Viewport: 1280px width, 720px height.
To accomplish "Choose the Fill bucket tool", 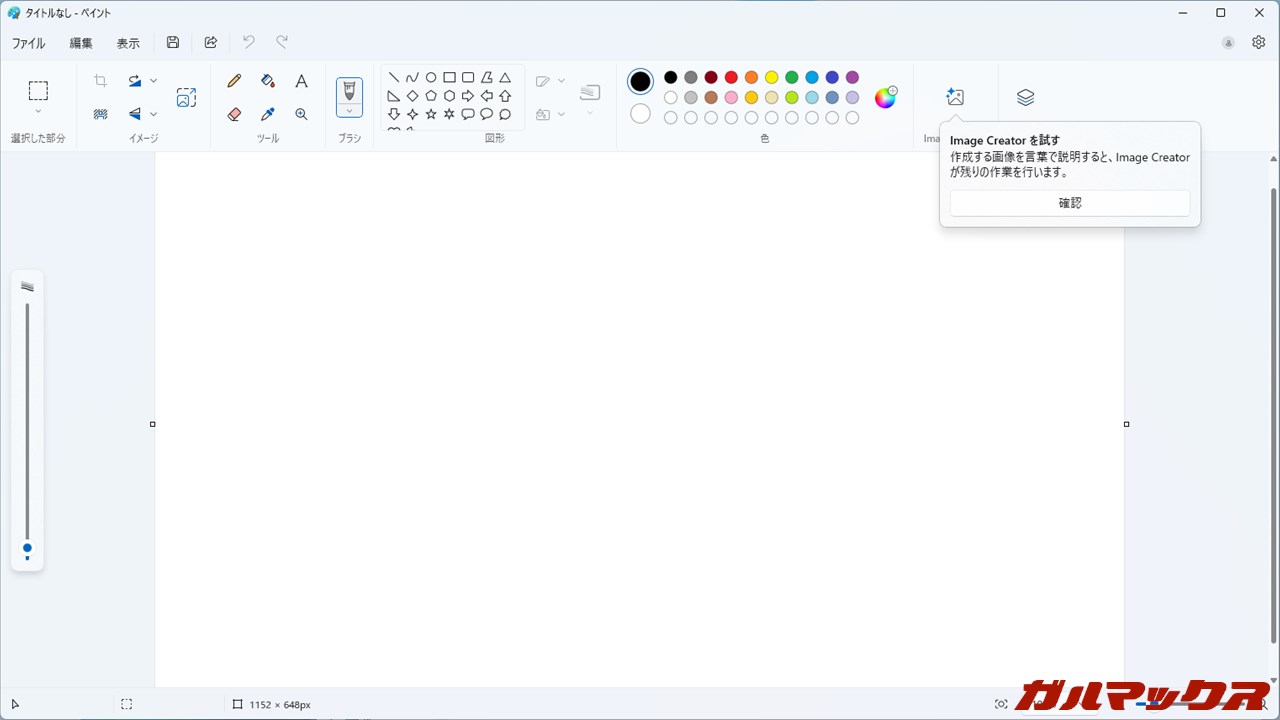I will (267, 81).
